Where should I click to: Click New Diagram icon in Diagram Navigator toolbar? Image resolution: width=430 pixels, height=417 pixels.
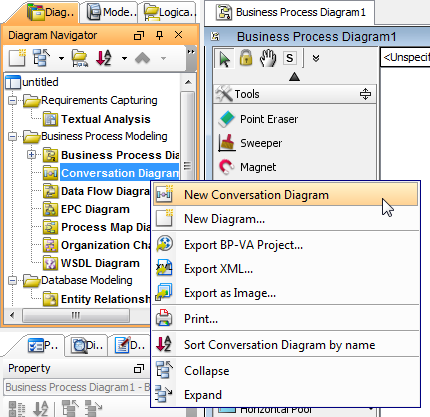pyautogui.click(x=17, y=58)
